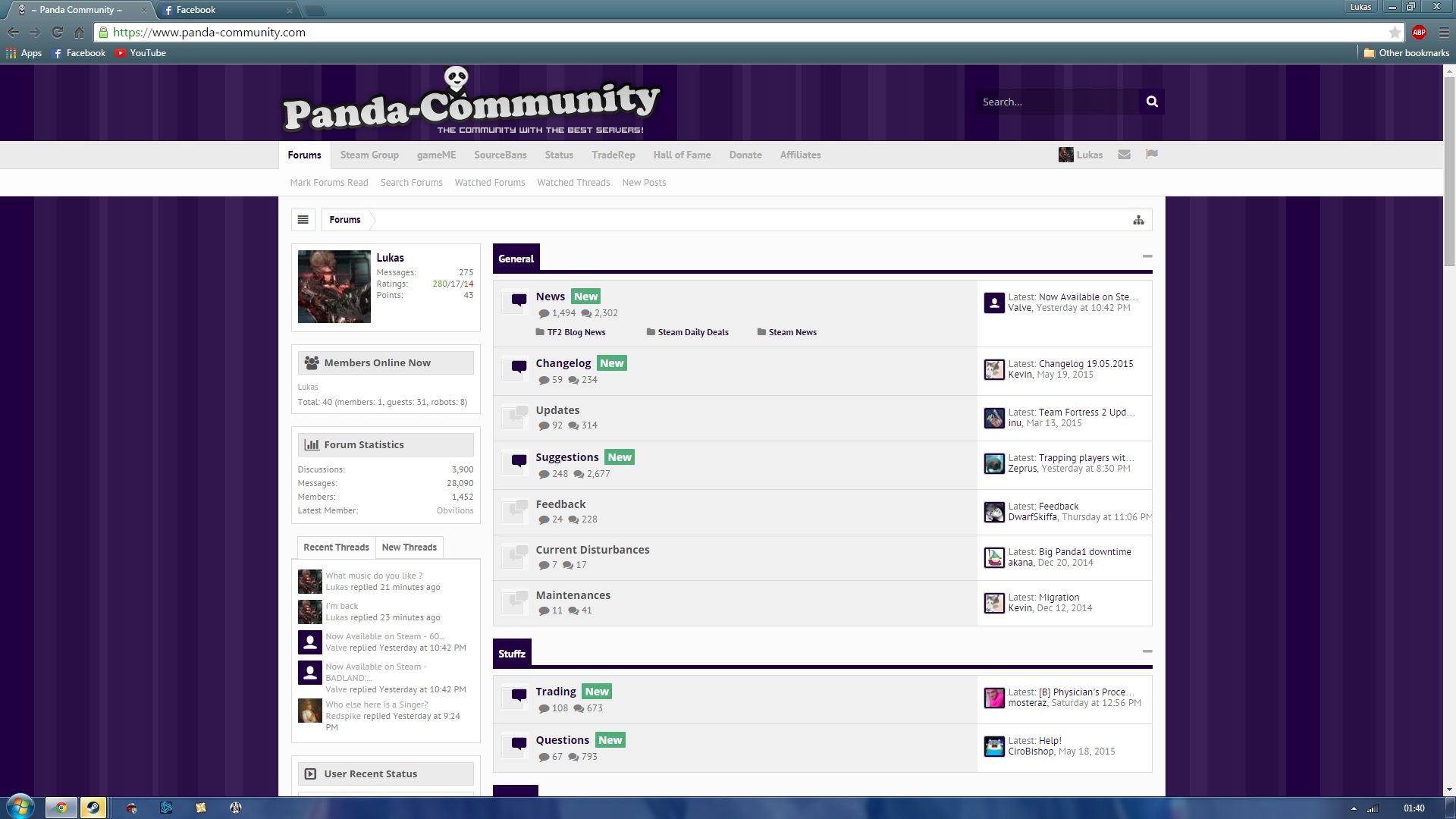Viewport: 1456px width, 819px height.
Task: Open Steam from the Windows taskbar
Action: pyautogui.click(x=93, y=808)
